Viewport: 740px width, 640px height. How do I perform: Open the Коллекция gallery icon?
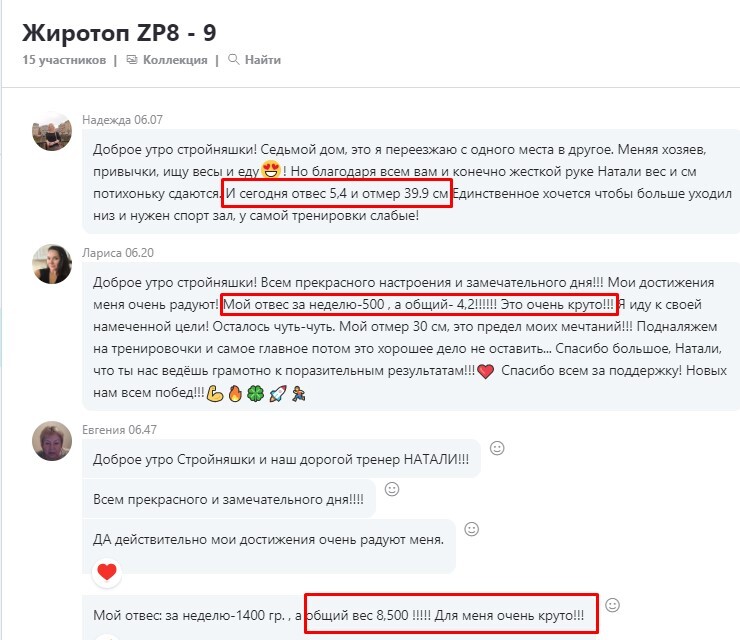[132, 59]
